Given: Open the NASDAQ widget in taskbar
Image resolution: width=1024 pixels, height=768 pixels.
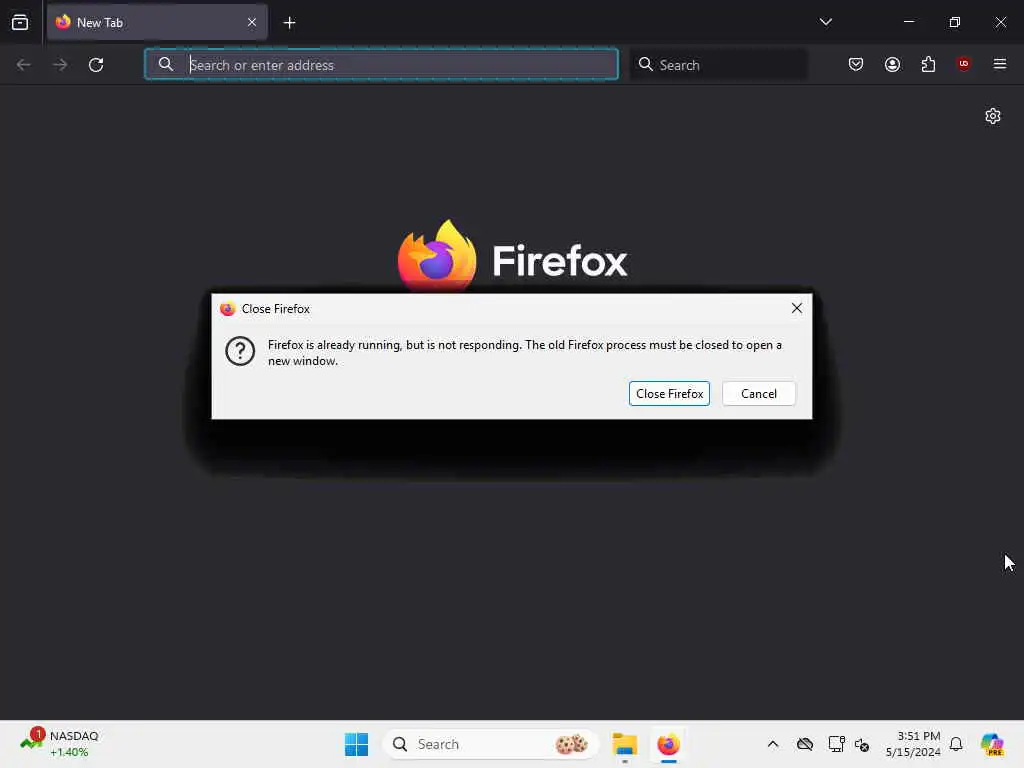Looking at the screenshot, I should pyautogui.click(x=60, y=744).
